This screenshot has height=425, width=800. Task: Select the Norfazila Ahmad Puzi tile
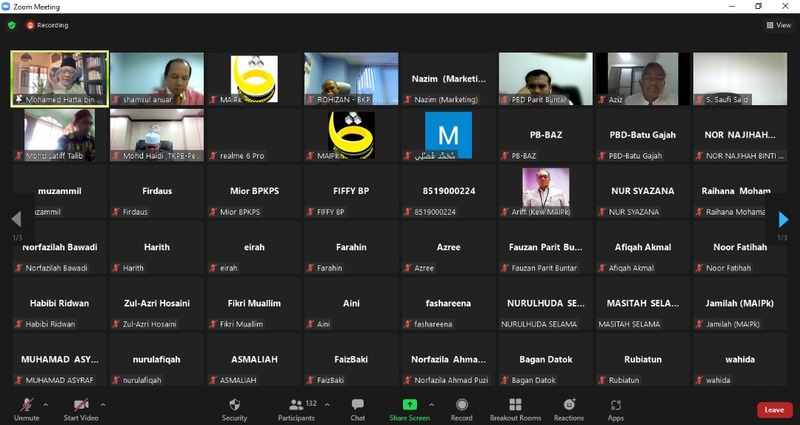click(448, 360)
